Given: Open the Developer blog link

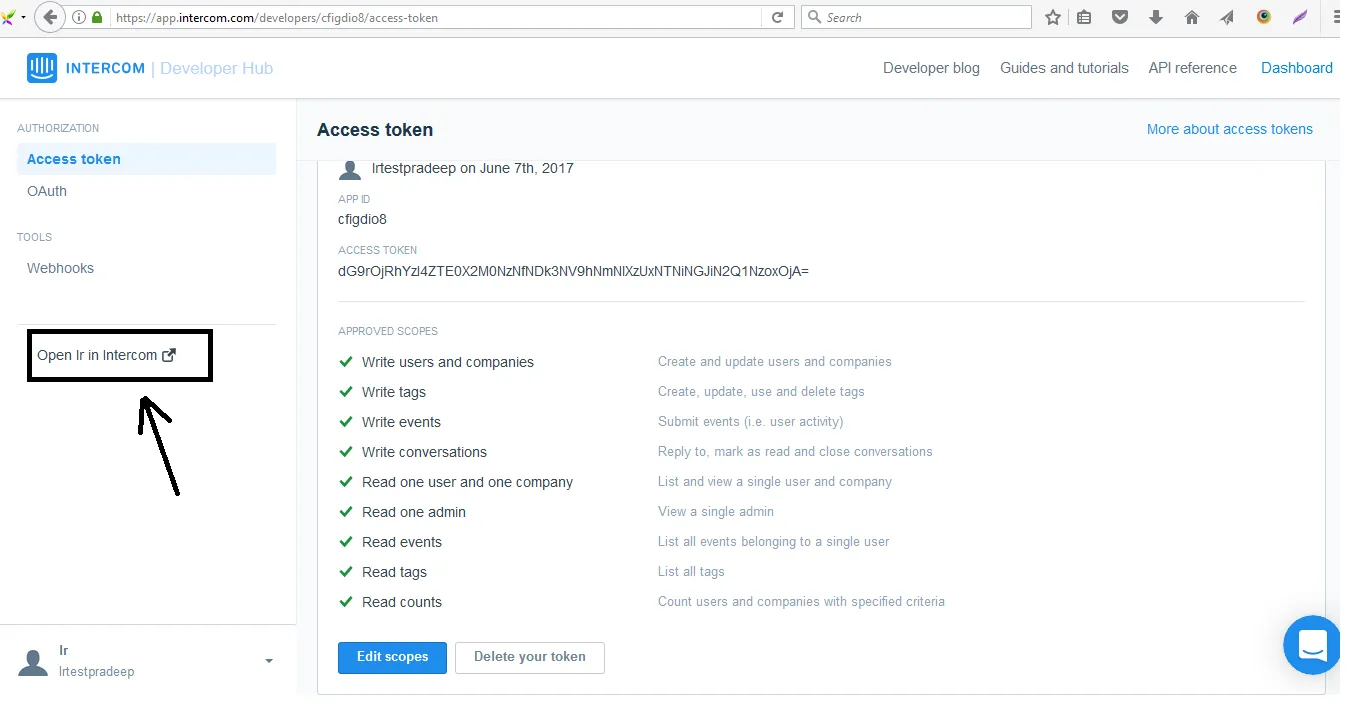Looking at the screenshot, I should (x=931, y=68).
